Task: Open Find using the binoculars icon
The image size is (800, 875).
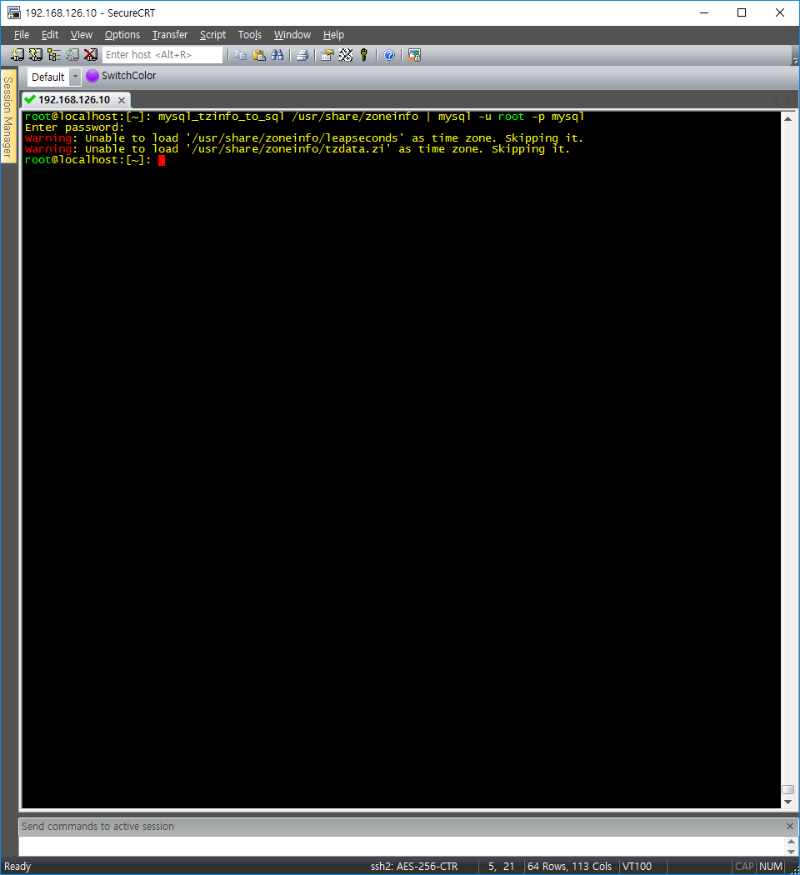Action: 277,55
